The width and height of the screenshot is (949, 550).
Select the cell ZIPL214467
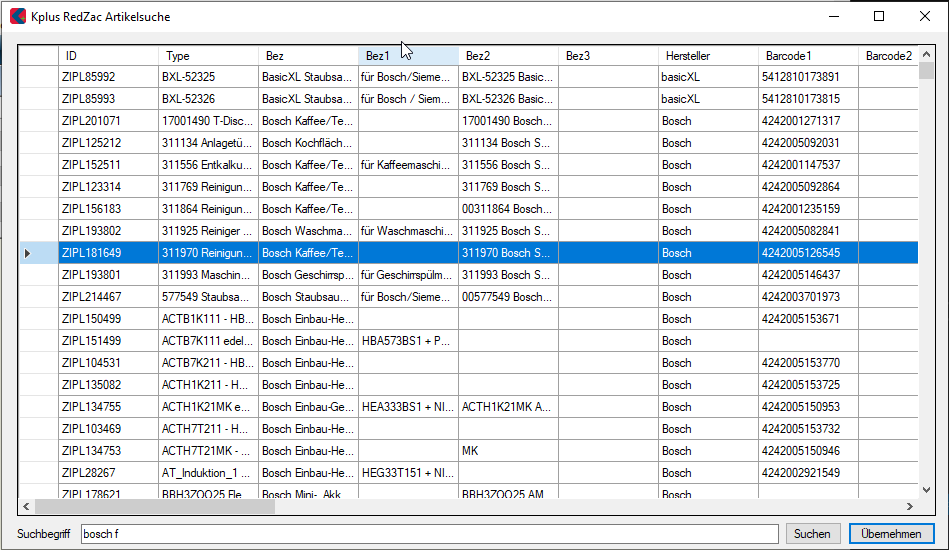click(x=108, y=297)
